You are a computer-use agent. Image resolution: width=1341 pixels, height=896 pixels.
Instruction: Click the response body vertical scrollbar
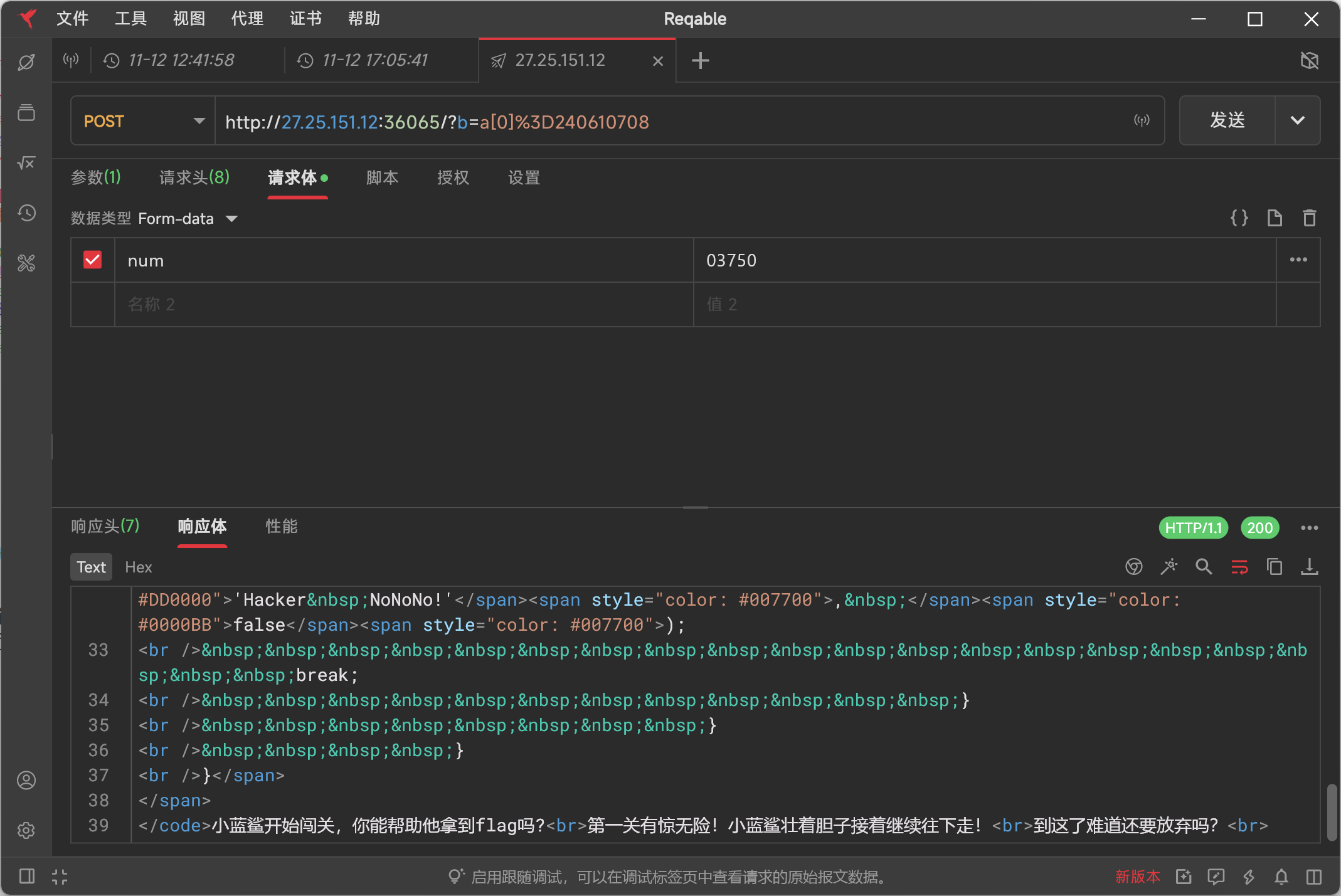pyautogui.click(x=1331, y=811)
